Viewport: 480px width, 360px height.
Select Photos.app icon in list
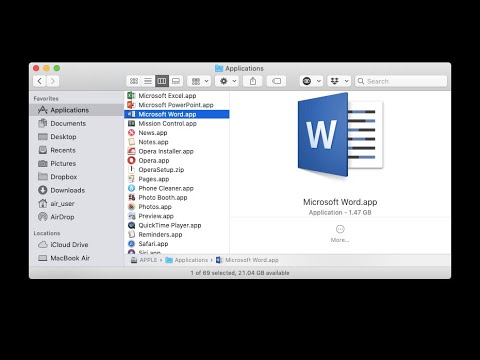click(131, 207)
